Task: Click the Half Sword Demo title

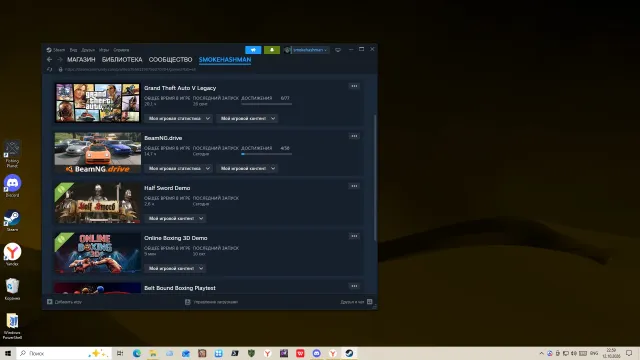Action: pos(167,188)
